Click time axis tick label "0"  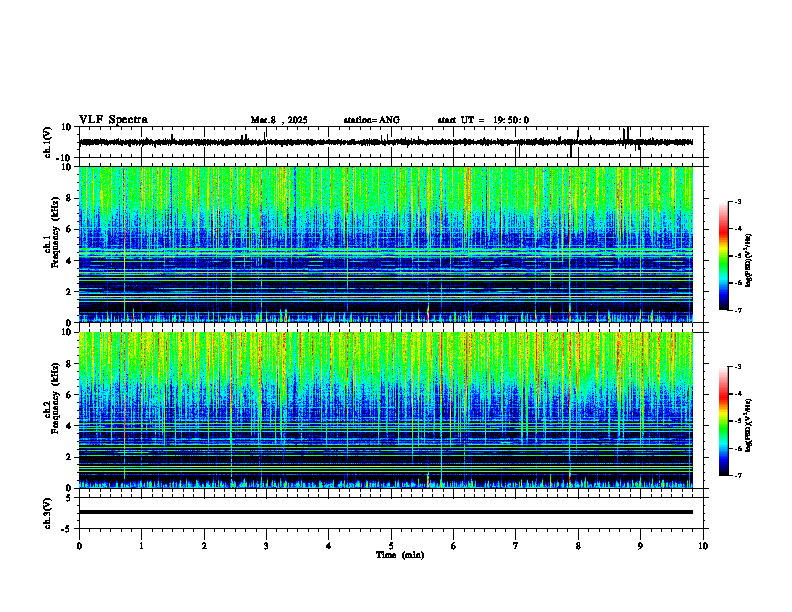[79, 546]
